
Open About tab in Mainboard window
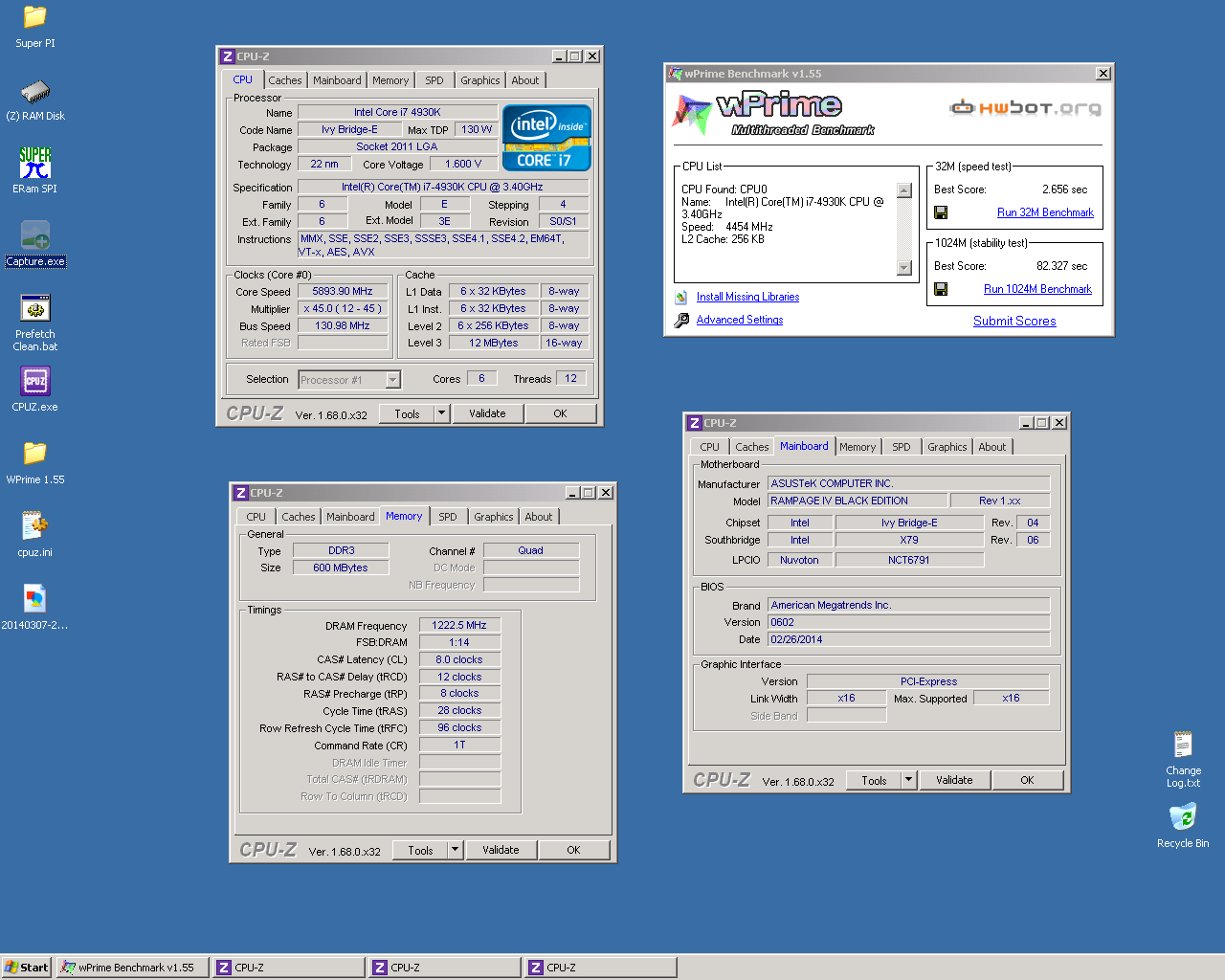[992, 447]
